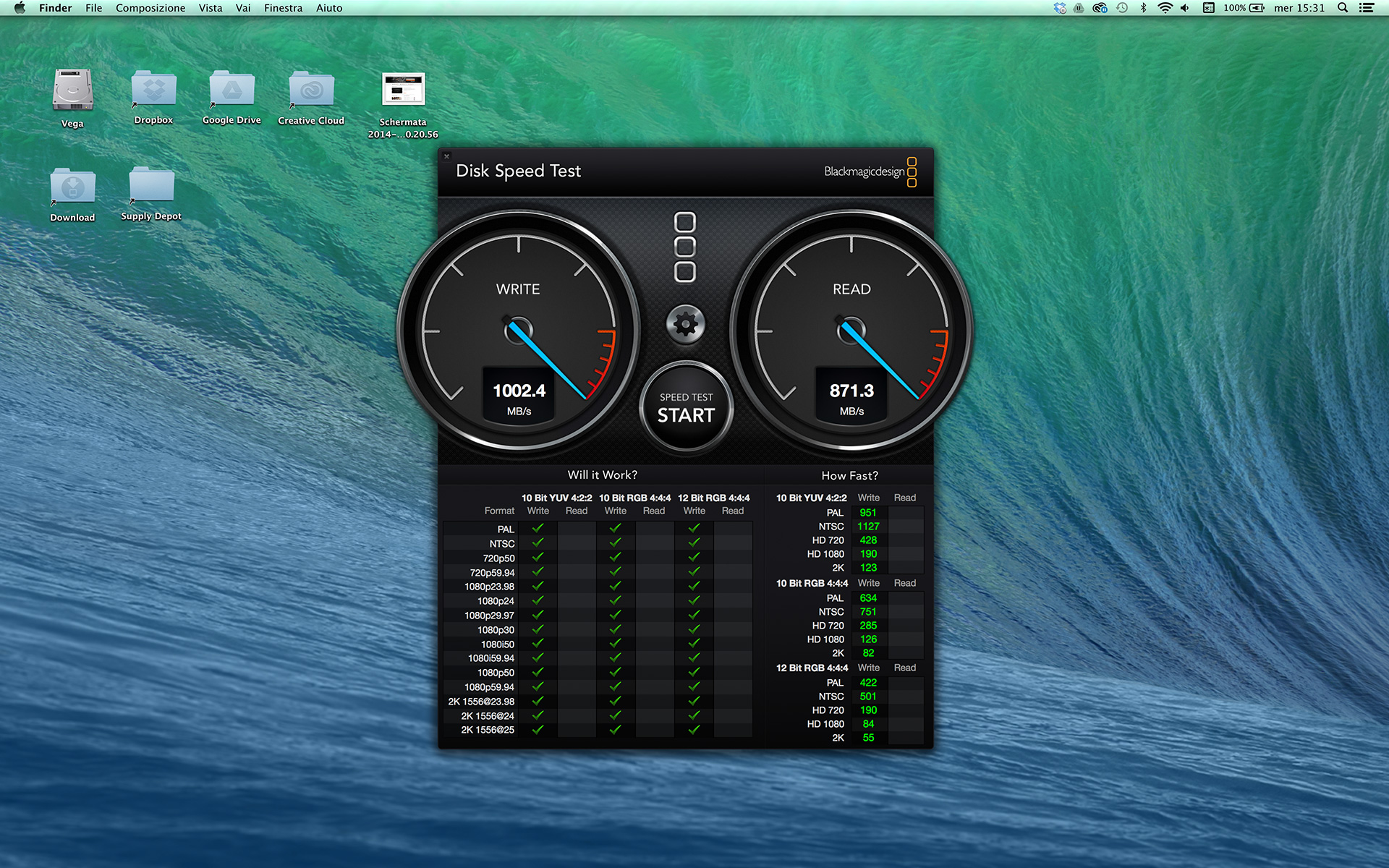Open the Apple menu
Screen dimensions: 1389x868
20,8
